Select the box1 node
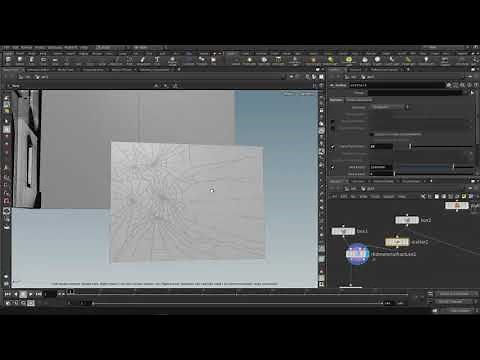 [x=343, y=231]
